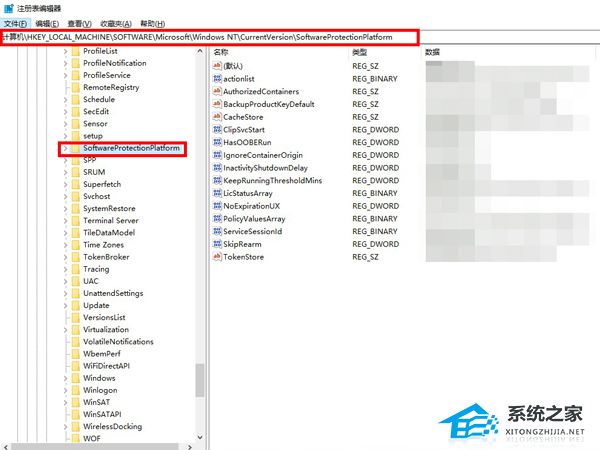The width and height of the screenshot is (600, 450).
Task: Open the 文件(F) menu
Action: point(15,24)
